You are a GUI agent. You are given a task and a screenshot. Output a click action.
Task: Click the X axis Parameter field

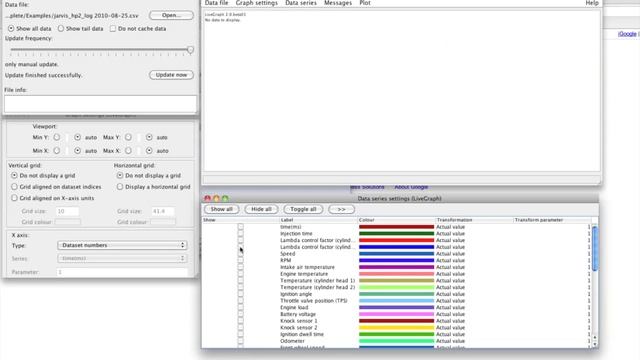[x=122, y=272]
